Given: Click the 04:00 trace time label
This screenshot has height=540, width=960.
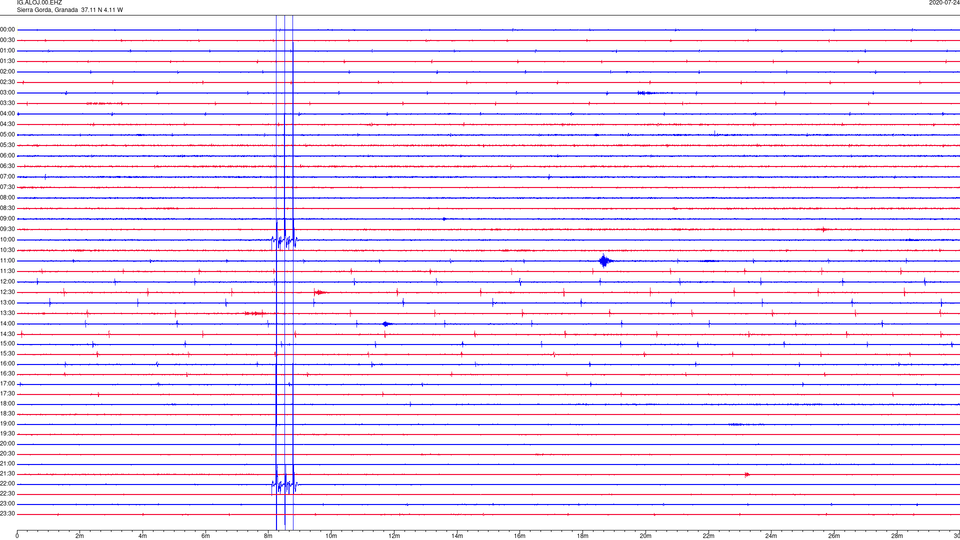Looking at the screenshot, I should (x=8, y=113).
